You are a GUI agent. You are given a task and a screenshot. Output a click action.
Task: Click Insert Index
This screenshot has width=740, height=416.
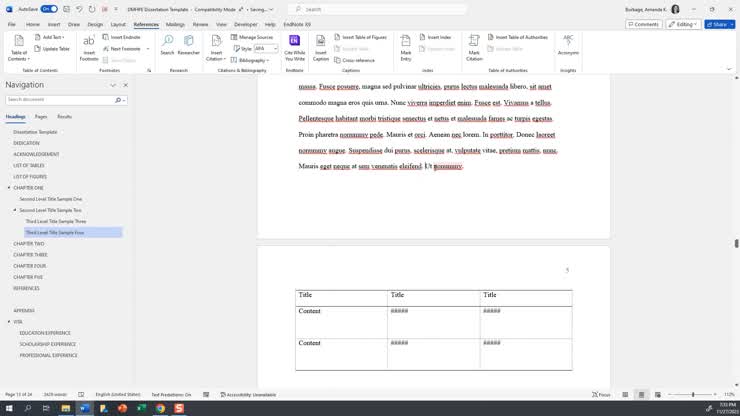[435, 37]
